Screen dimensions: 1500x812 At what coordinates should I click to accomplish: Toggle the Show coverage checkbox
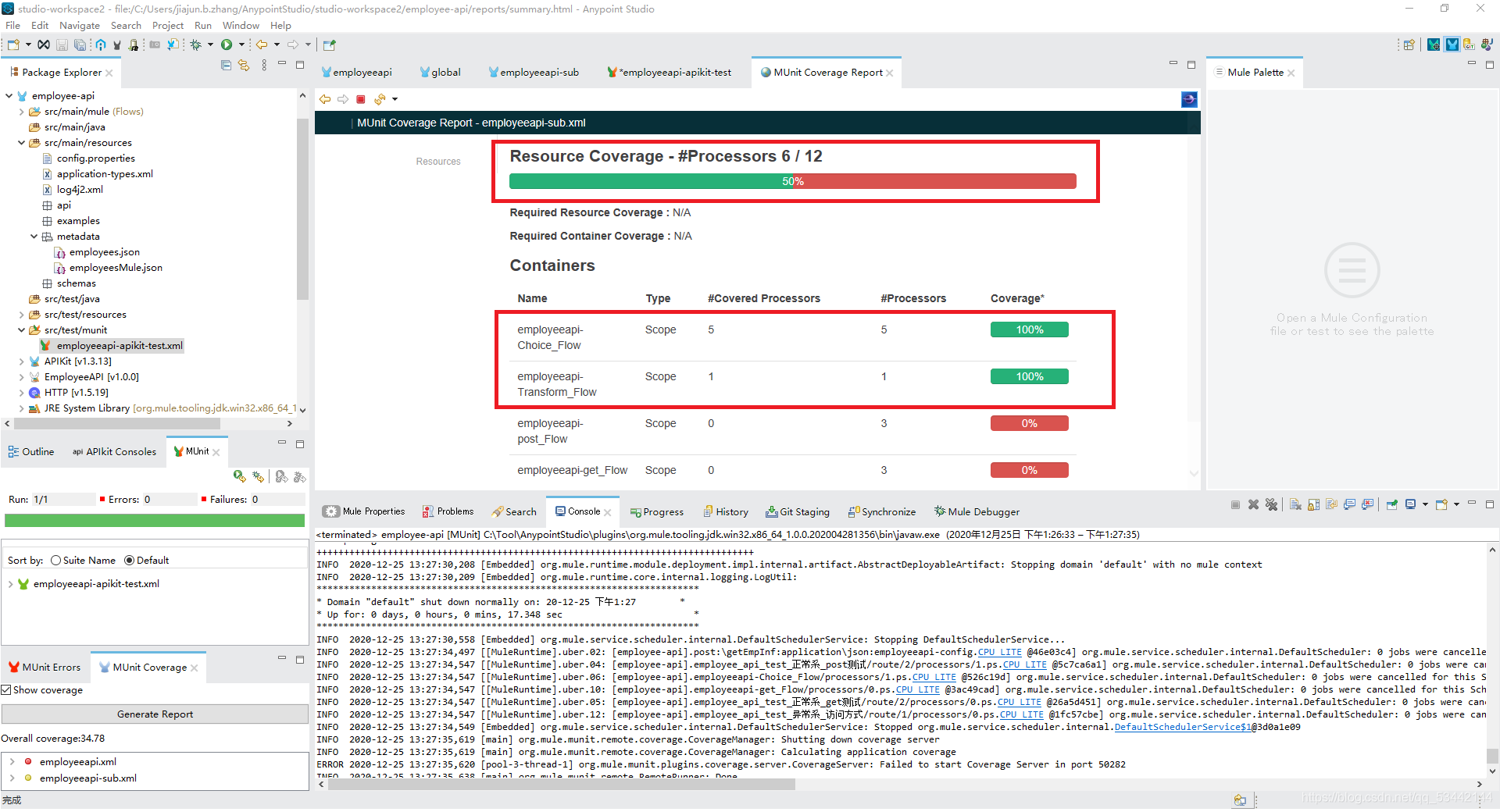pos(6,690)
